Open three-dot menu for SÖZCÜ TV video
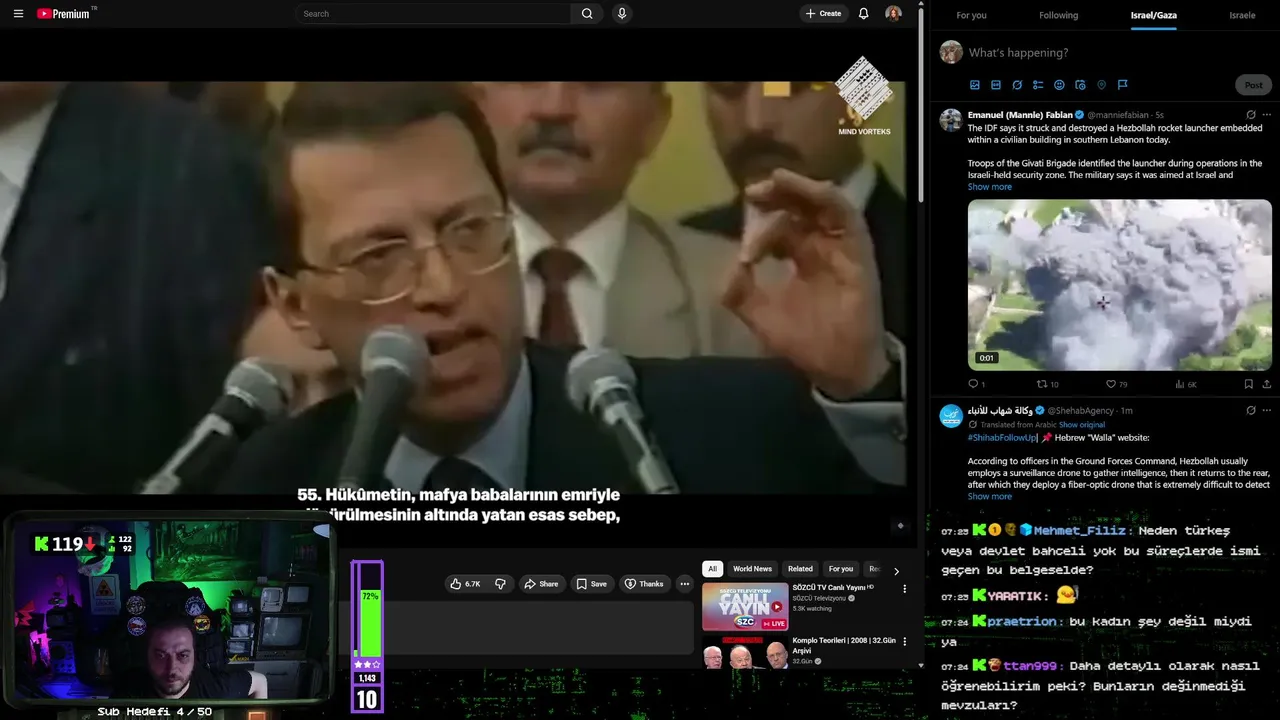1280x720 pixels. point(904,589)
